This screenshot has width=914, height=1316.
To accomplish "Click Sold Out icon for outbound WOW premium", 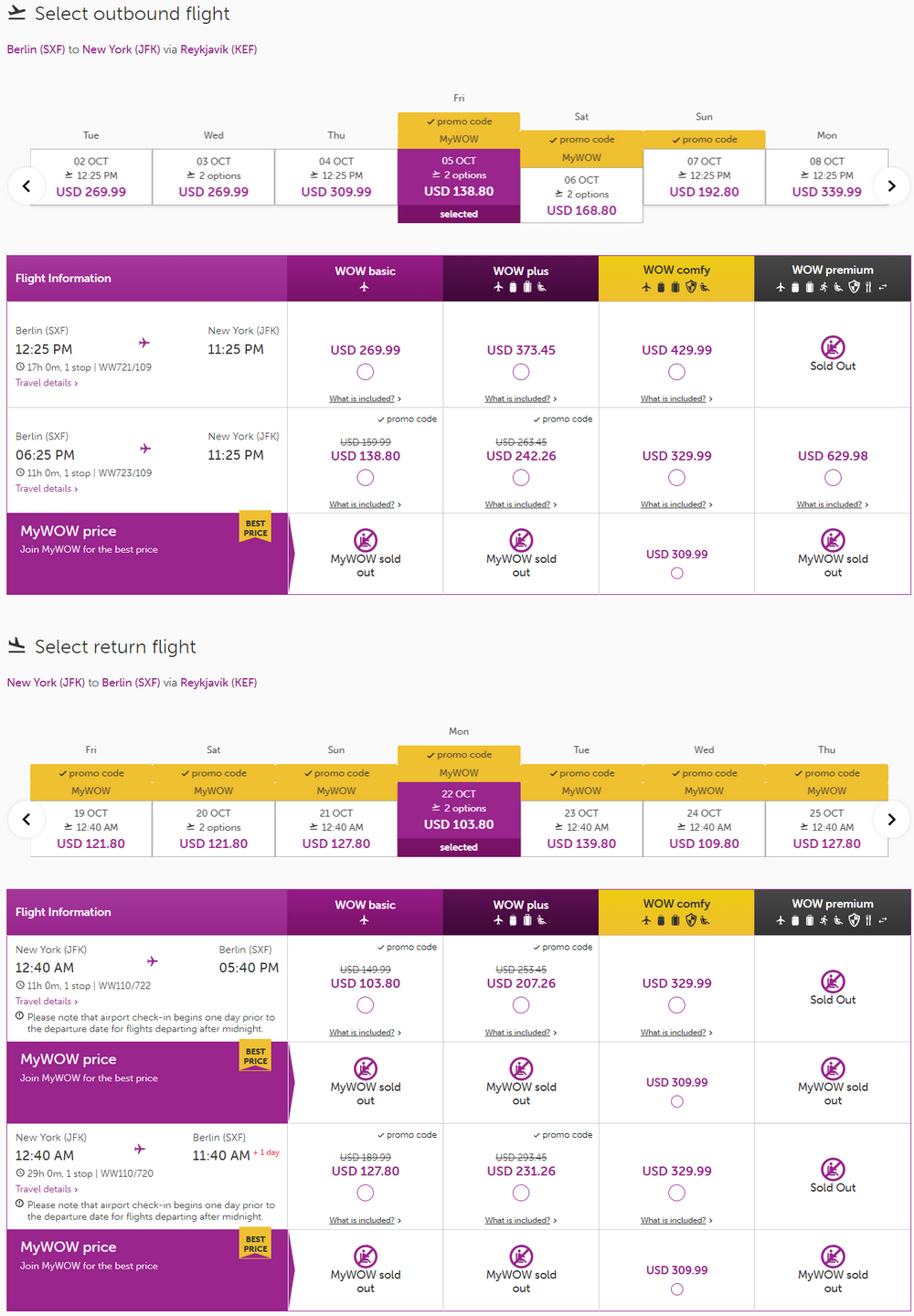I will pyautogui.click(x=833, y=347).
